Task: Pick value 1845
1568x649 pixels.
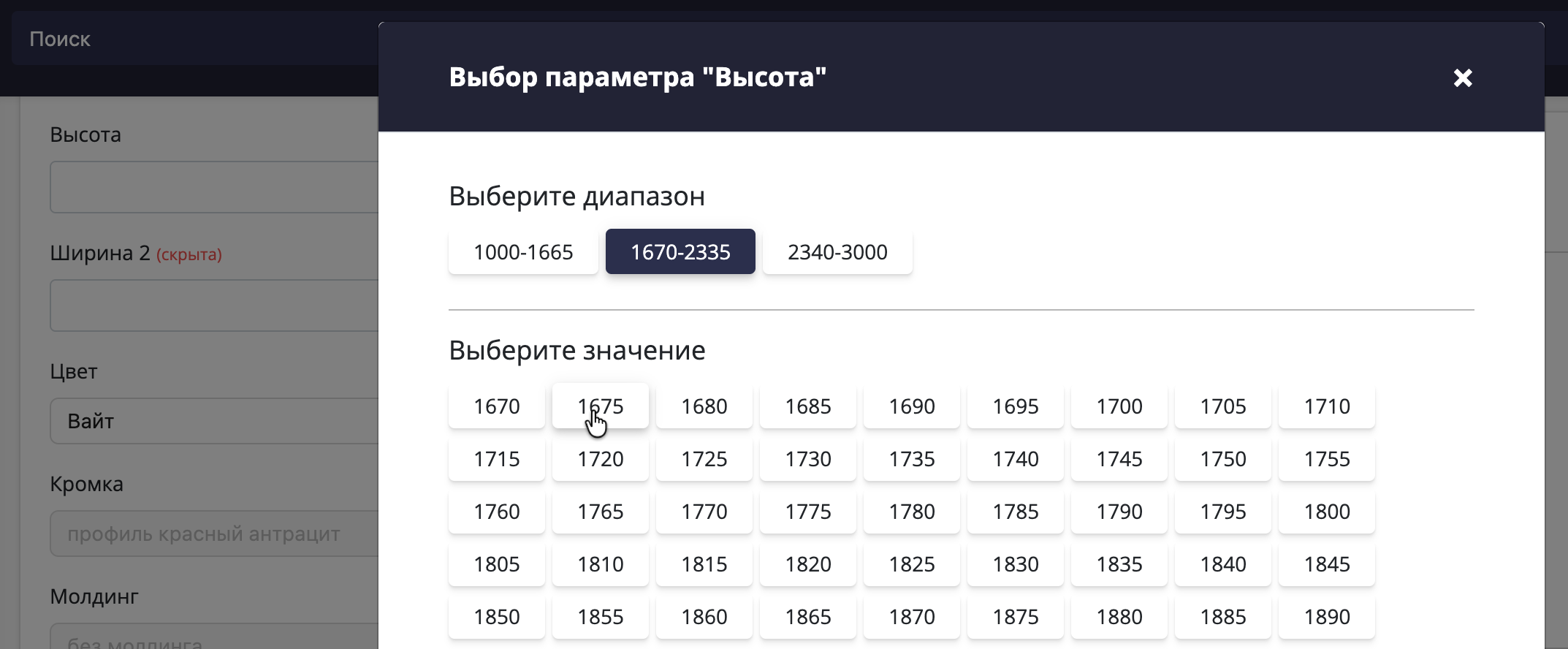Action: pyautogui.click(x=1327, y=564)
